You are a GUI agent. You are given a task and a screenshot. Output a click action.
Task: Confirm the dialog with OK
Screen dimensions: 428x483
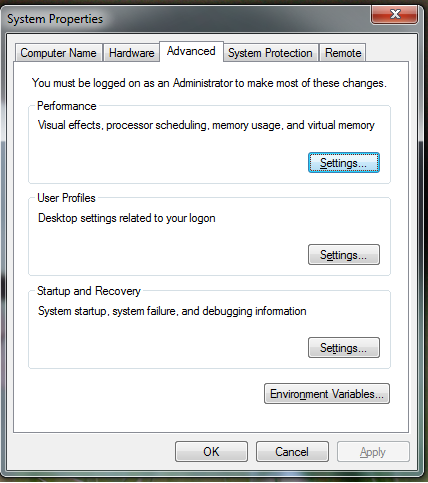coord(211,452)
